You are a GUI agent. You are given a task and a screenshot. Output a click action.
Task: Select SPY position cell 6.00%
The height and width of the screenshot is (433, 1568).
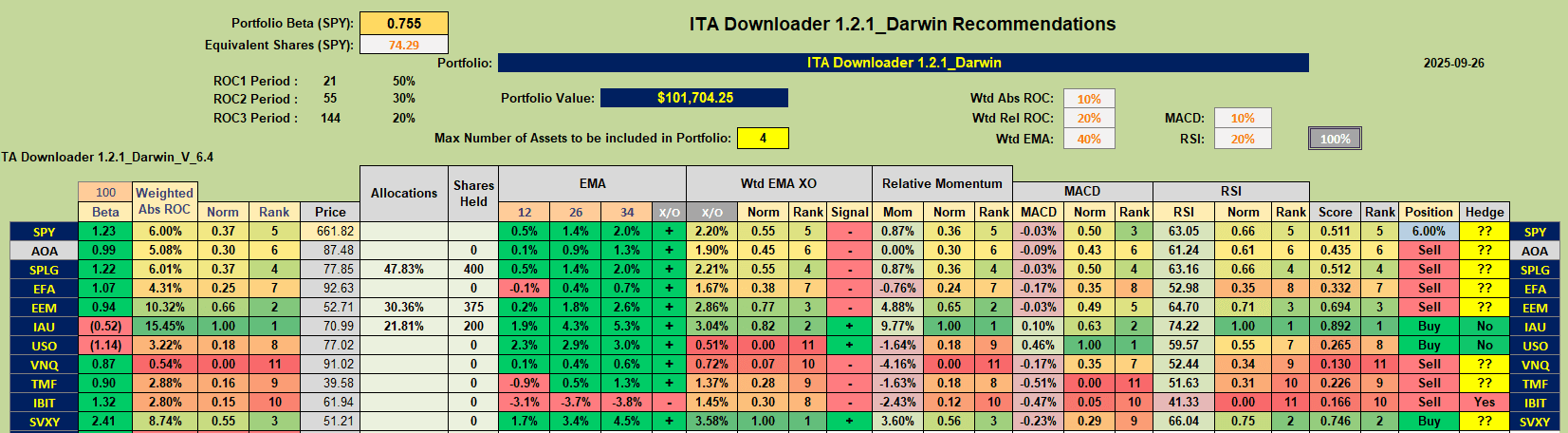1429,231
